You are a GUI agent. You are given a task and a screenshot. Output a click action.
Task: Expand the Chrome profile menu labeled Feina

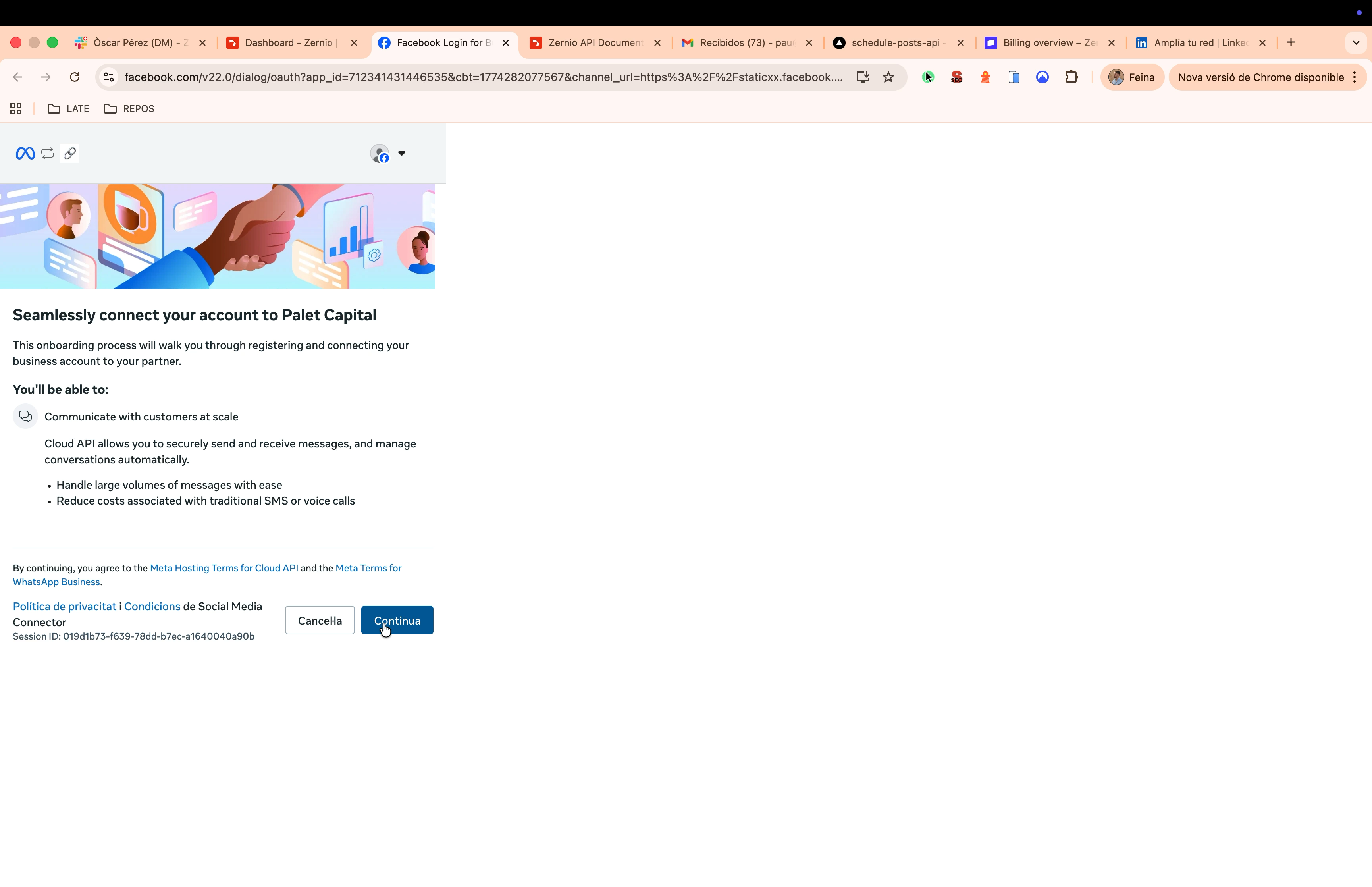tap(1132, 77)
